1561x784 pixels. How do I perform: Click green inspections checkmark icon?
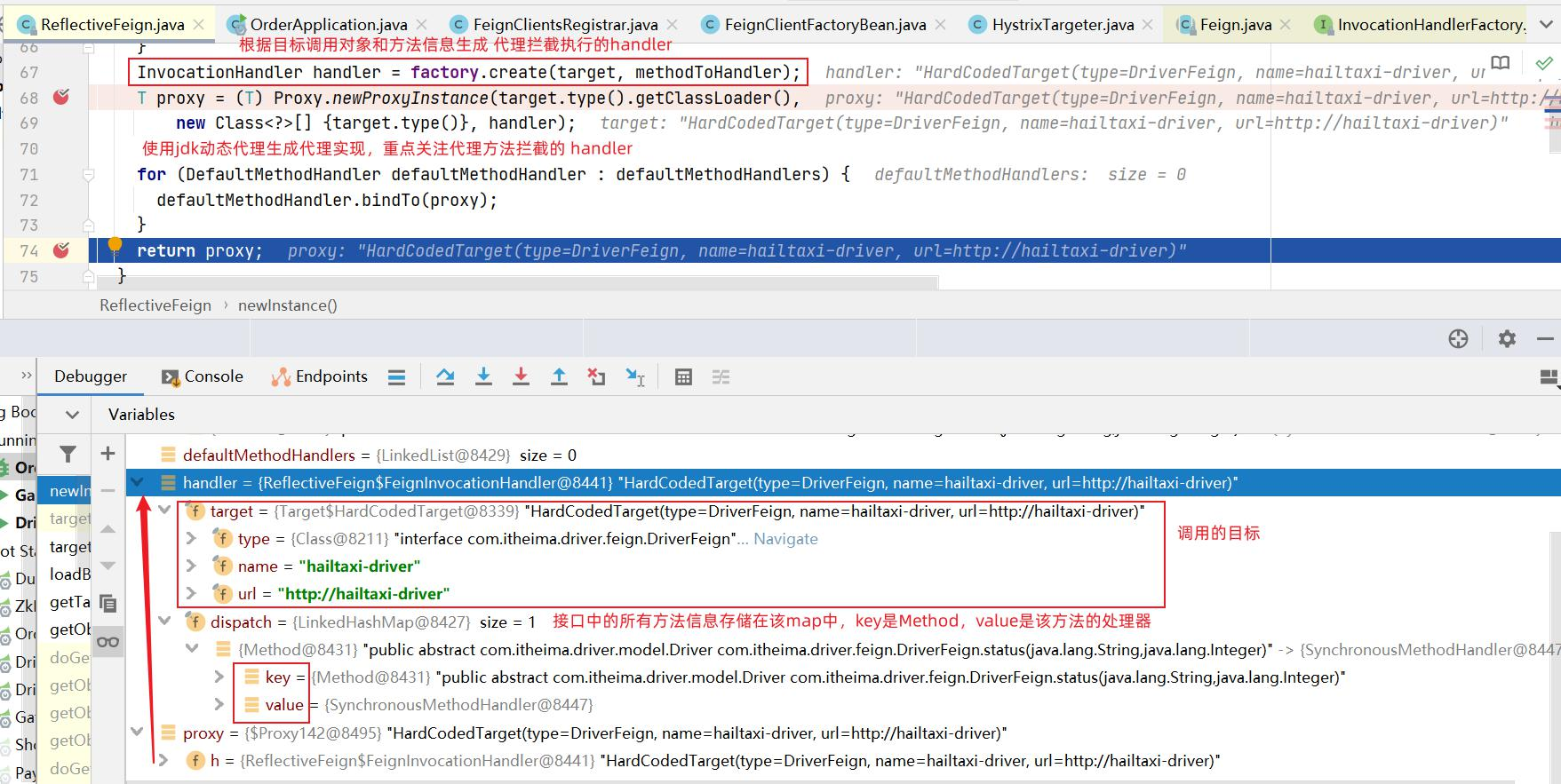(1544, 63)
